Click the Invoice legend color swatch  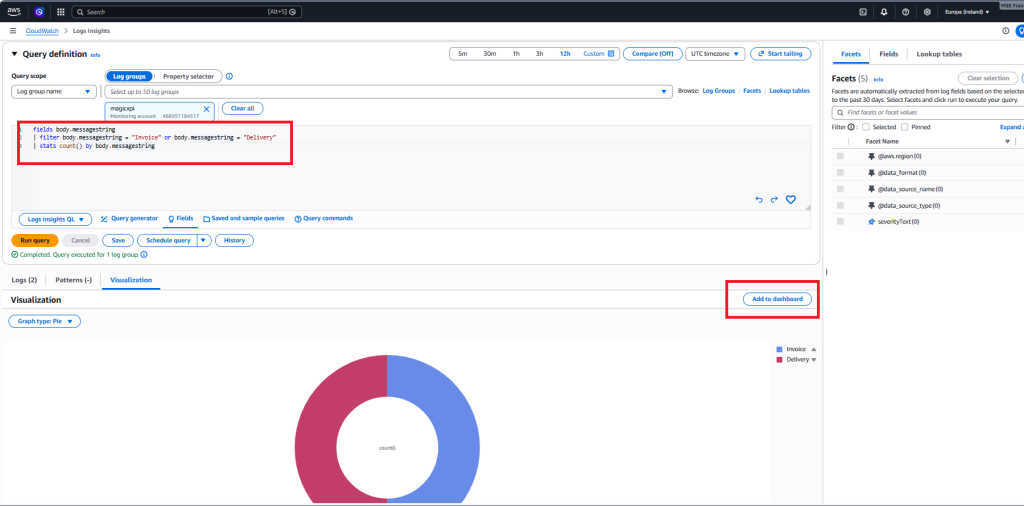tap(779, 349)
